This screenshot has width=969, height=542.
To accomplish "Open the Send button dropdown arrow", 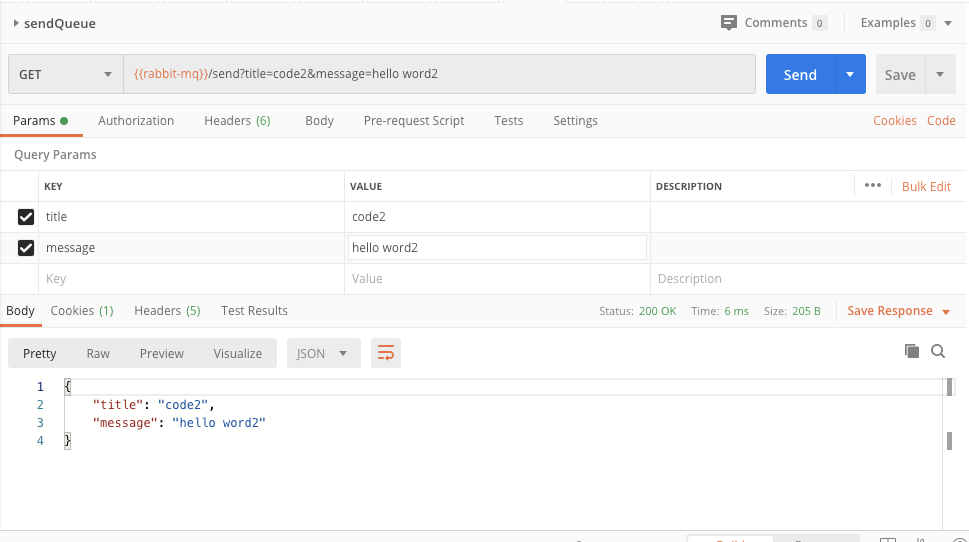I will click(x=850, y=74).
